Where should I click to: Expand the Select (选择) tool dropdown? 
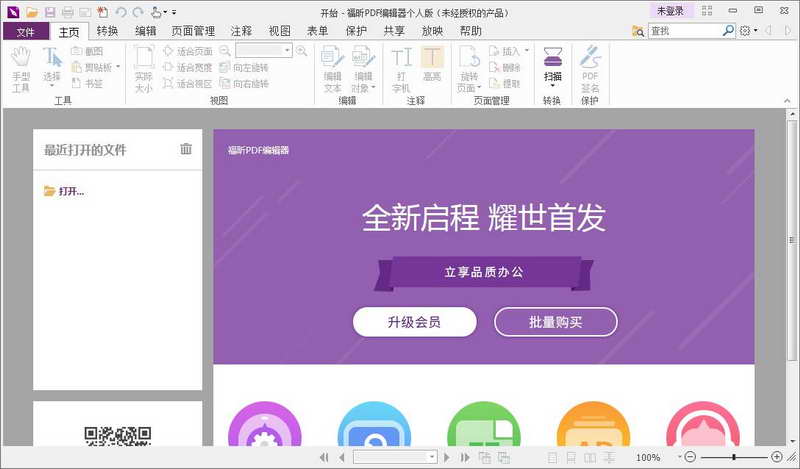tap(52, 86)
